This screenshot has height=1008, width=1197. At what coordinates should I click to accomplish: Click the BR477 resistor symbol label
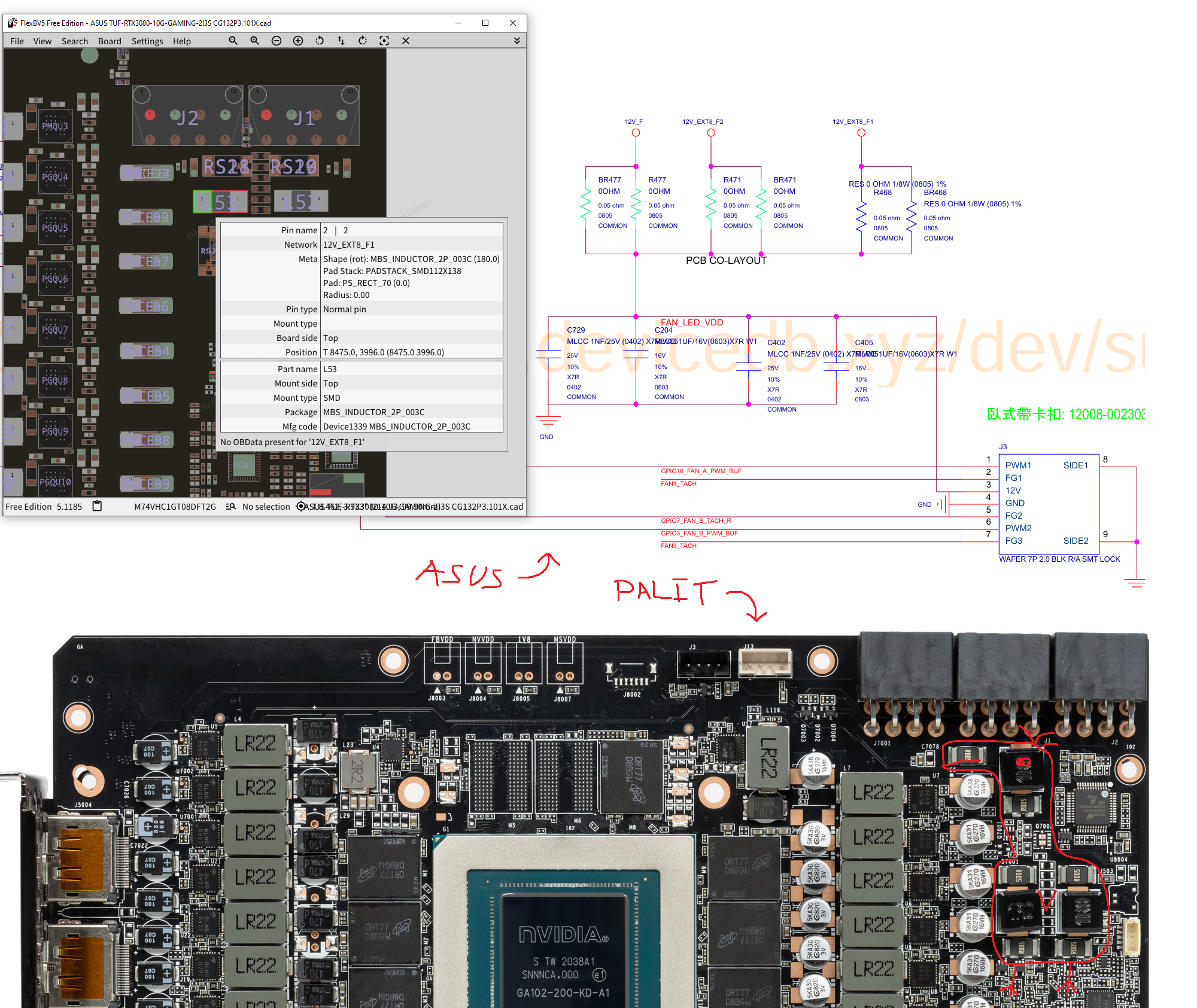[x=610, y=179]
